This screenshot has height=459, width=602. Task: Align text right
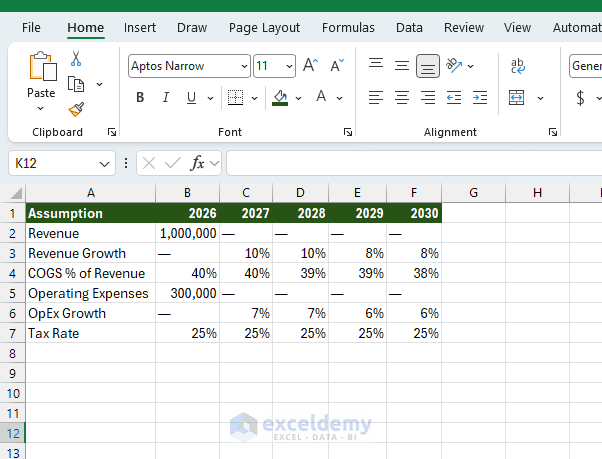coord(428,97)
